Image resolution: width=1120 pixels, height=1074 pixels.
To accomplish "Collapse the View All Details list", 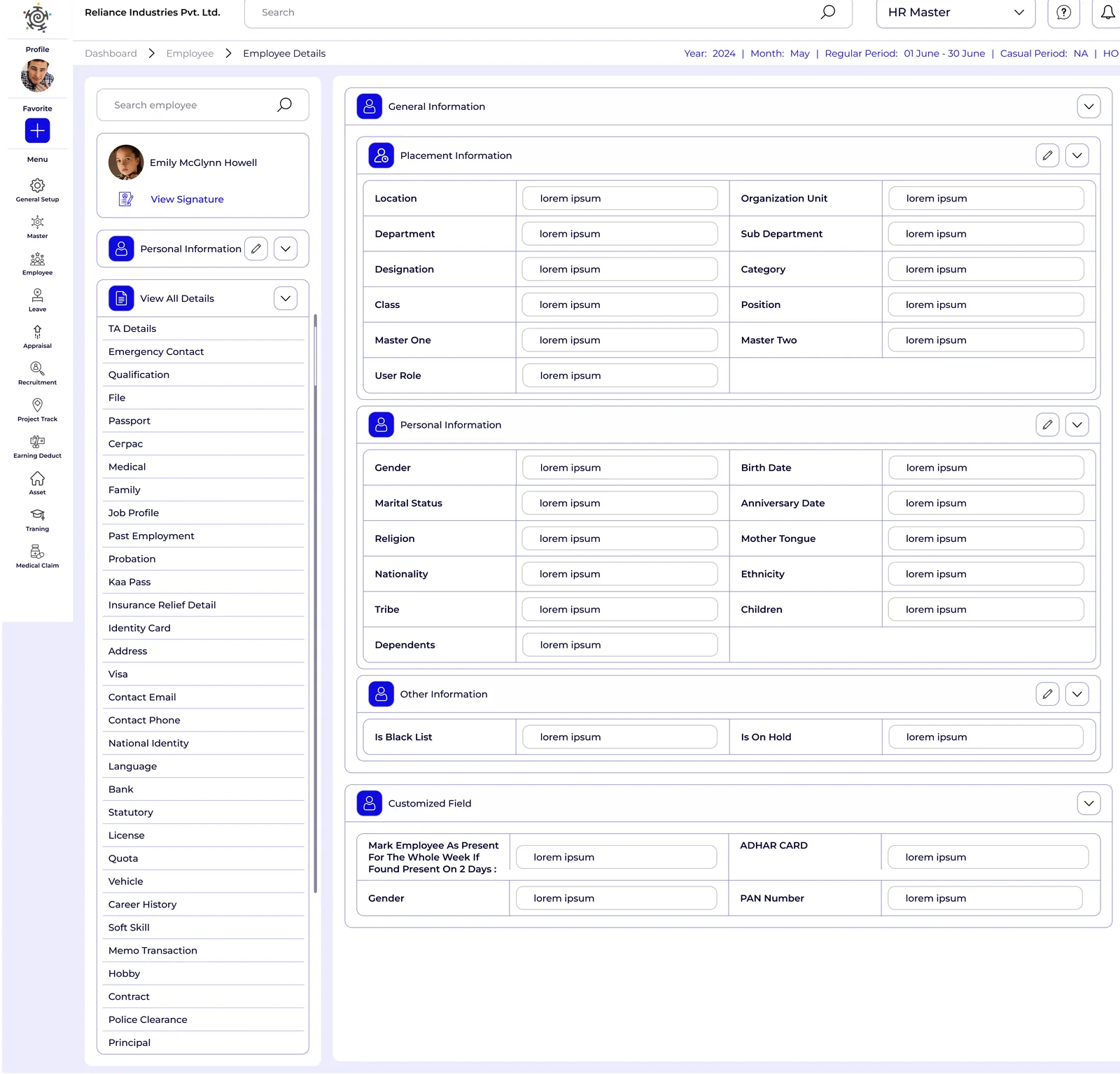I will coord(286,298).
